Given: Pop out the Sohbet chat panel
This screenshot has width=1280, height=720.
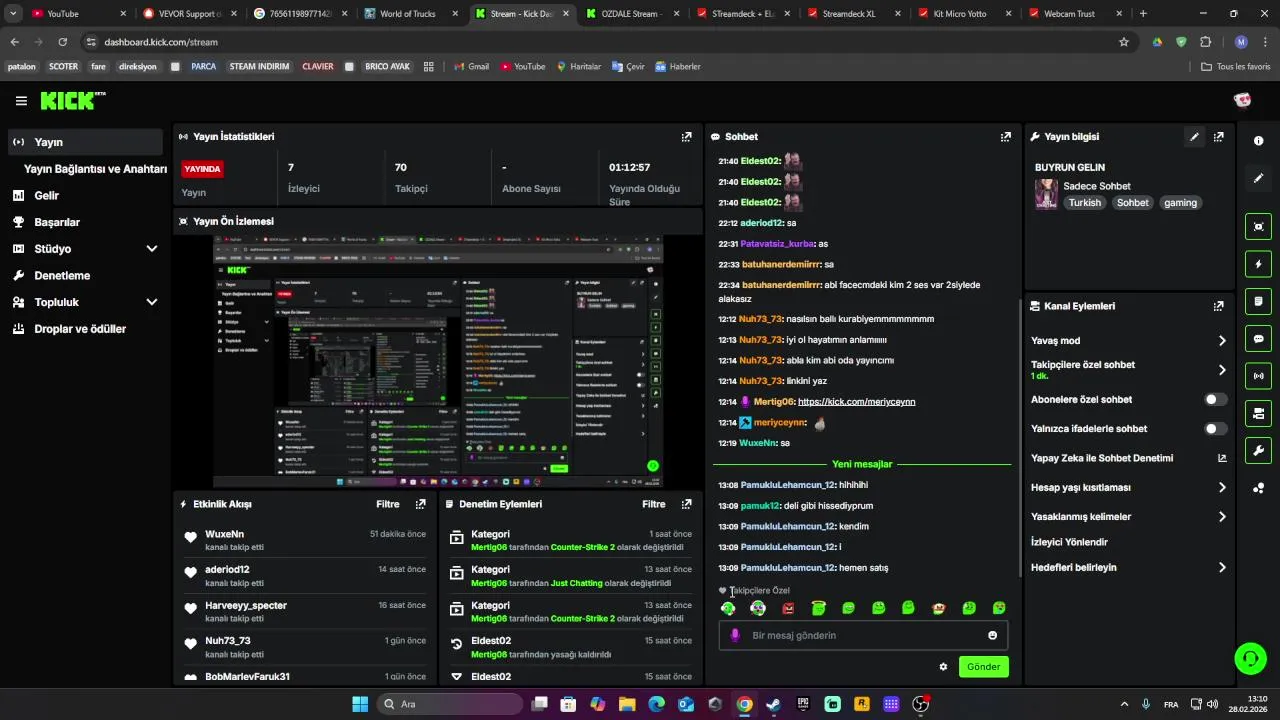Looking at the screenshot, I should 1005,137.
